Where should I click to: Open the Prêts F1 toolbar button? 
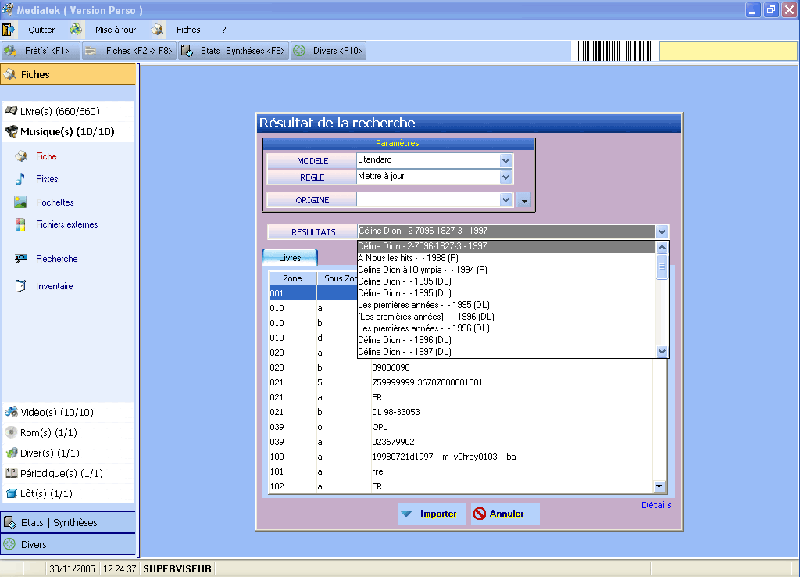click(x=41, y=51)
